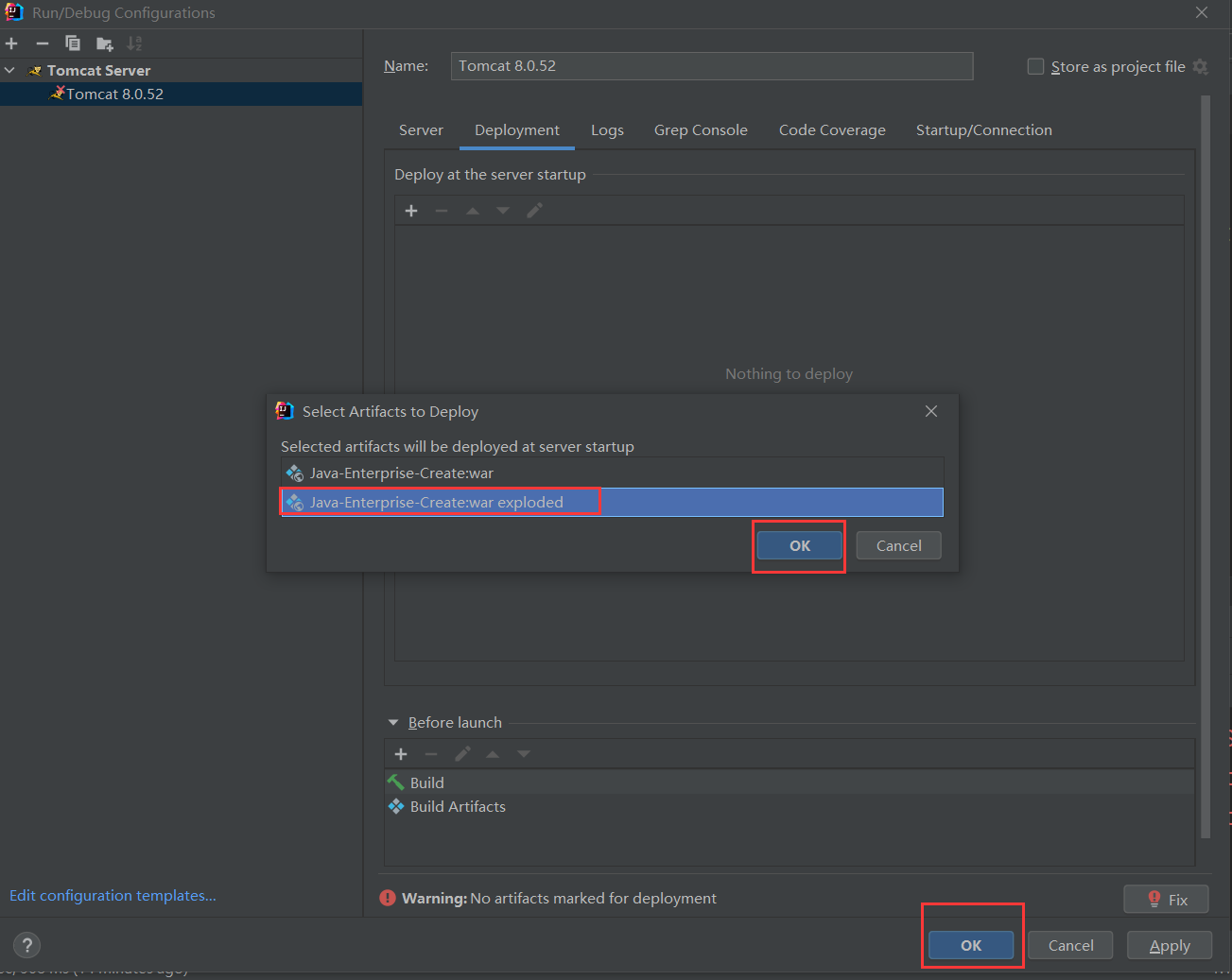Collapse the Before launch section
The height and width of the screenshot is (980, 1232).
click(x=393, y=723)
